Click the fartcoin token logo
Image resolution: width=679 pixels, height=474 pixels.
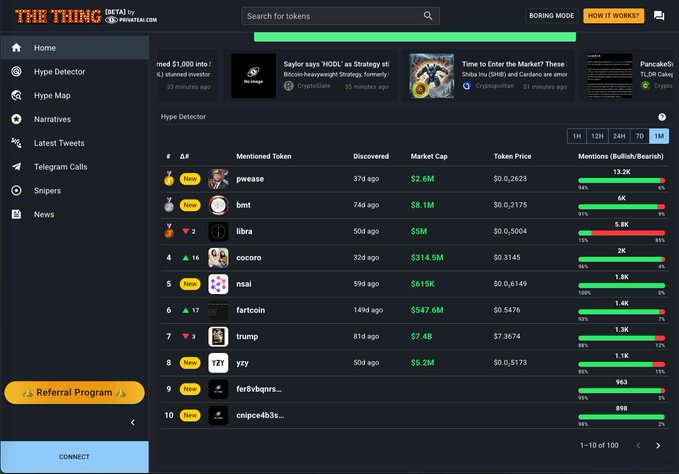(x=218, y=310)
